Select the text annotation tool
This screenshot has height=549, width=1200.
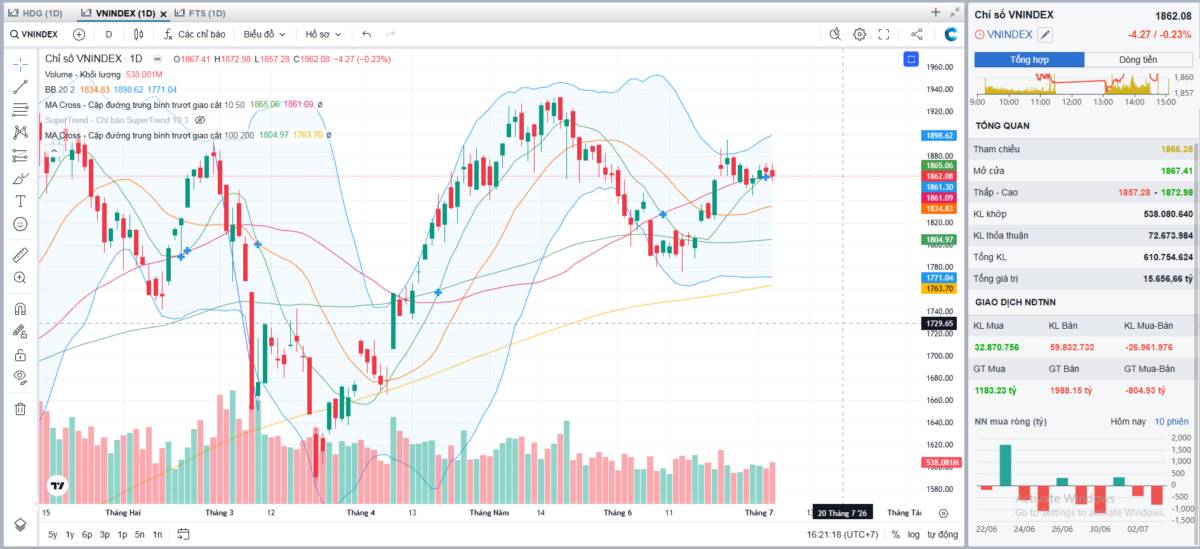(19, 201)
